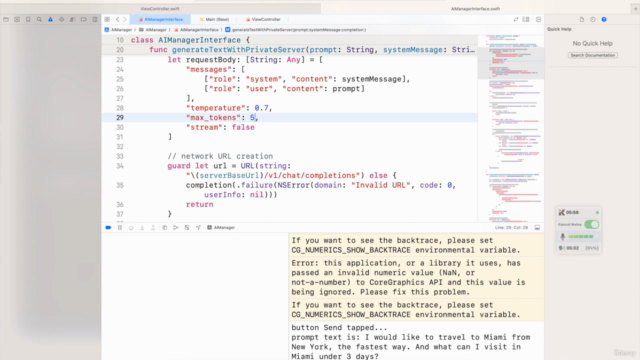Viewport: 640px width, 360px height.
Task: Toggle breakpoints activation in debug bar
Action: 108,227
